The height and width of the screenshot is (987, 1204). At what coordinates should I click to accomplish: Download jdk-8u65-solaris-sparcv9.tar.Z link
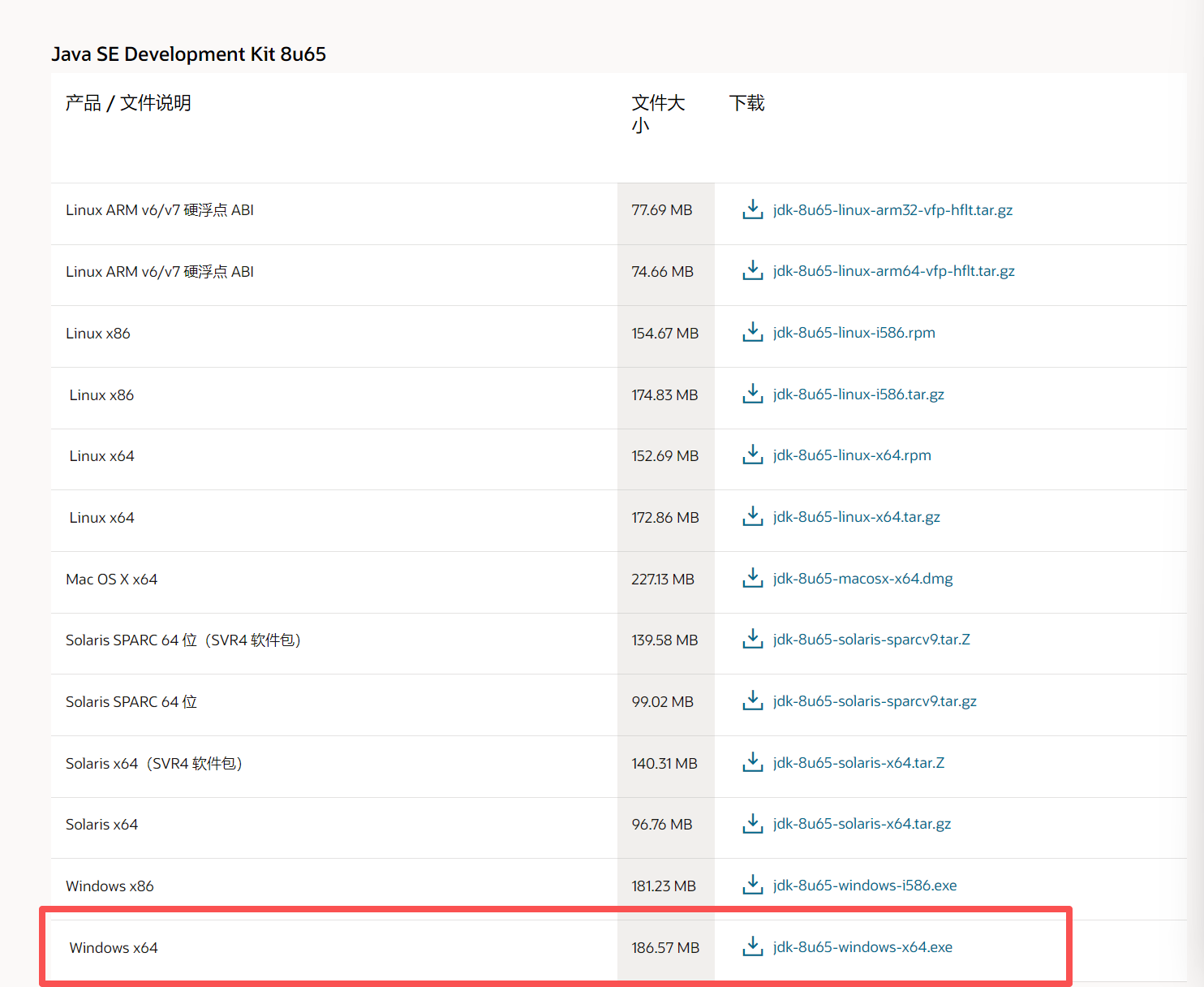pos(871,639)
